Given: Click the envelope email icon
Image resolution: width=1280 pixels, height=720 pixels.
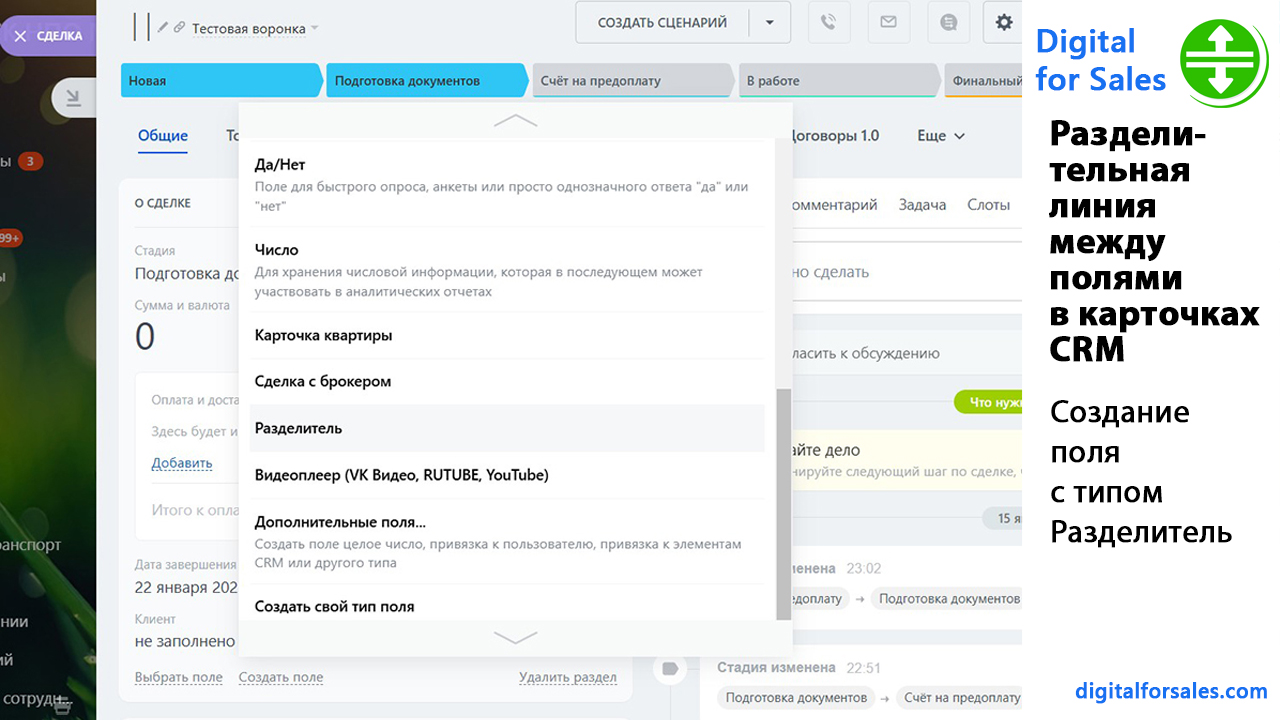Looking at the screenshot, I should pyautogui.click(x=888, y=22).
